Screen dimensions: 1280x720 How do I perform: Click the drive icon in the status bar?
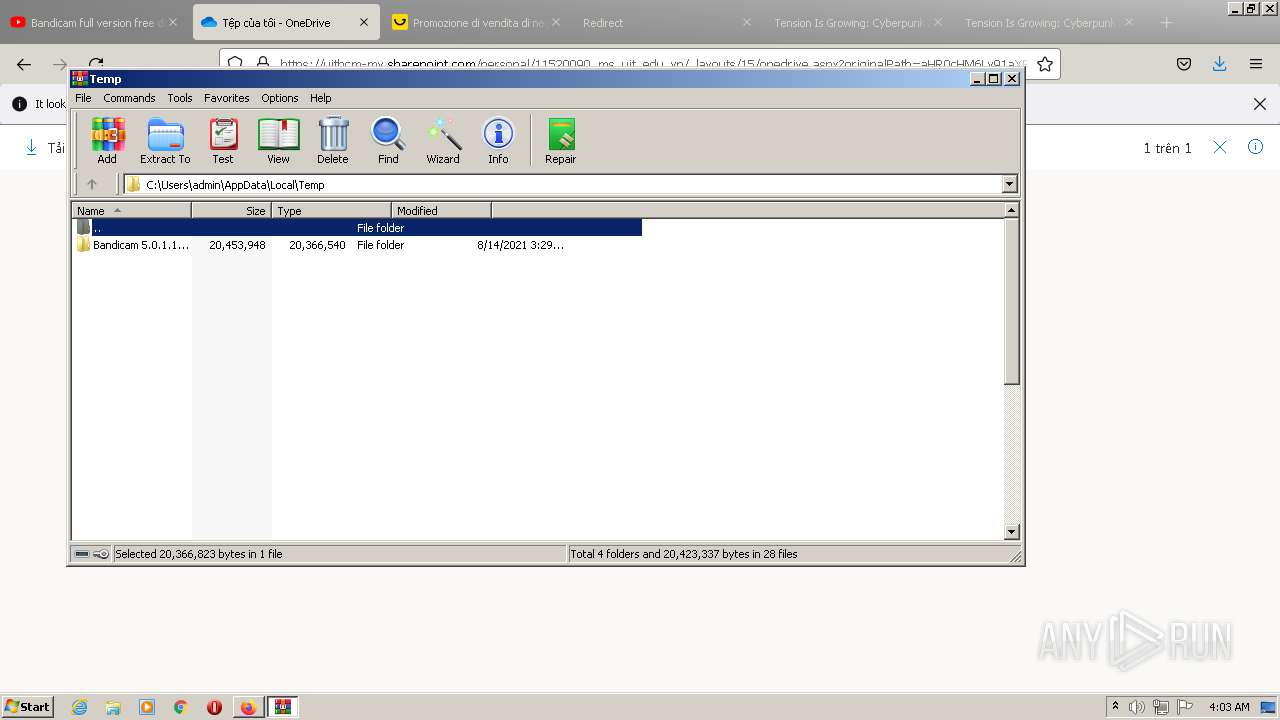(82, 554)
